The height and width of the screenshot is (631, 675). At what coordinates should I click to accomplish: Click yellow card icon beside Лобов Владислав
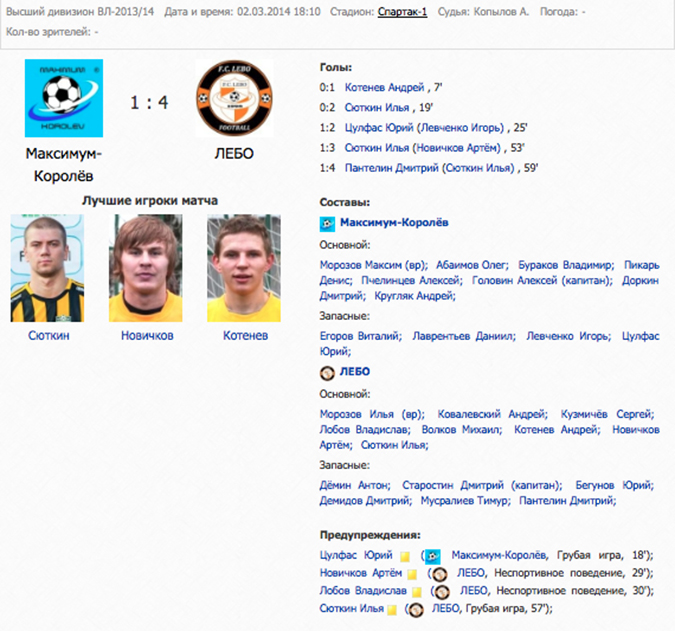[x=417, y=592]
